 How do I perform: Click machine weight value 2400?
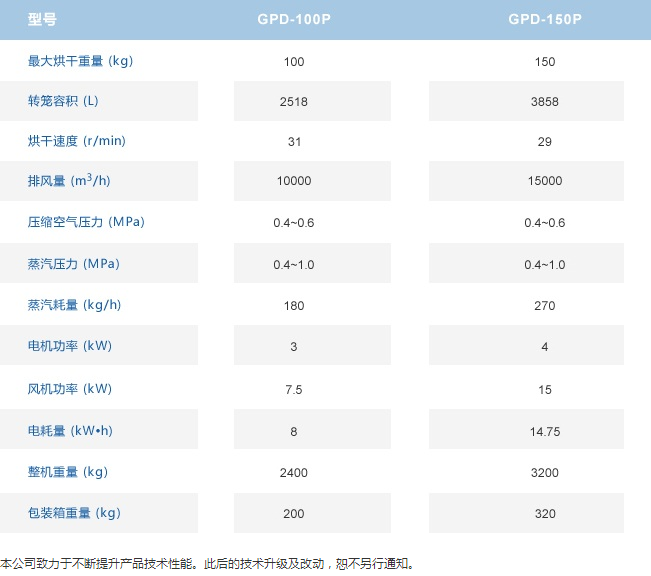point(294,473)
